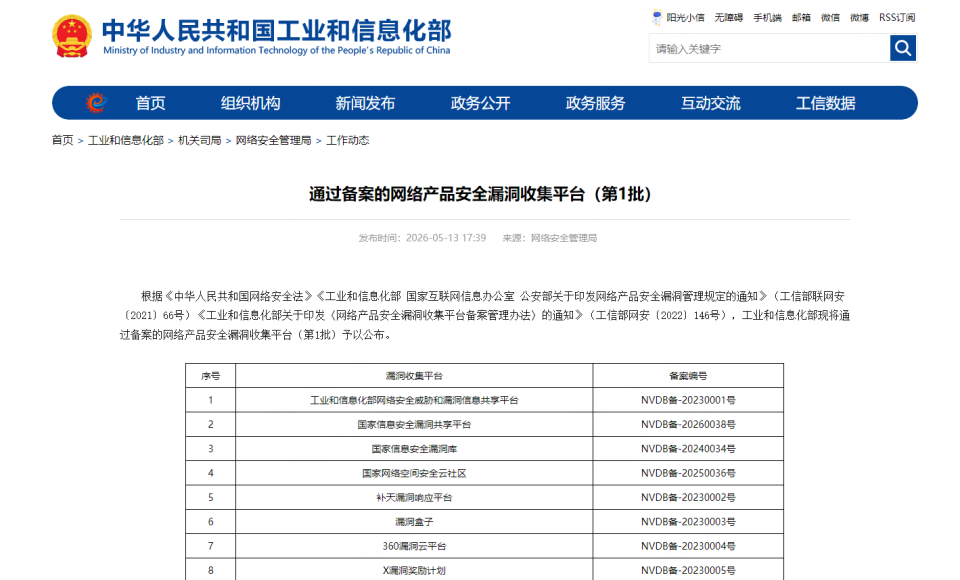The width and height of the screenshot is (960, 580).
Task: Click the 无障碍 accessibility link
Action: click(x=729, y=18)
